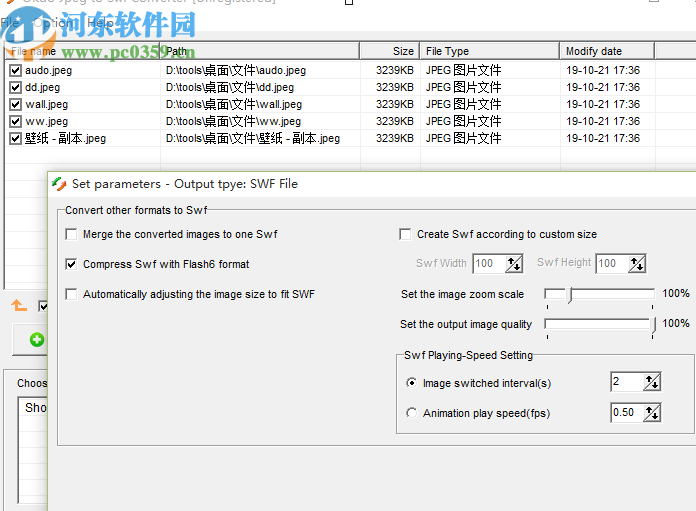Click the animation play speed spinner
Screen dimensions: 696x511
652,413
